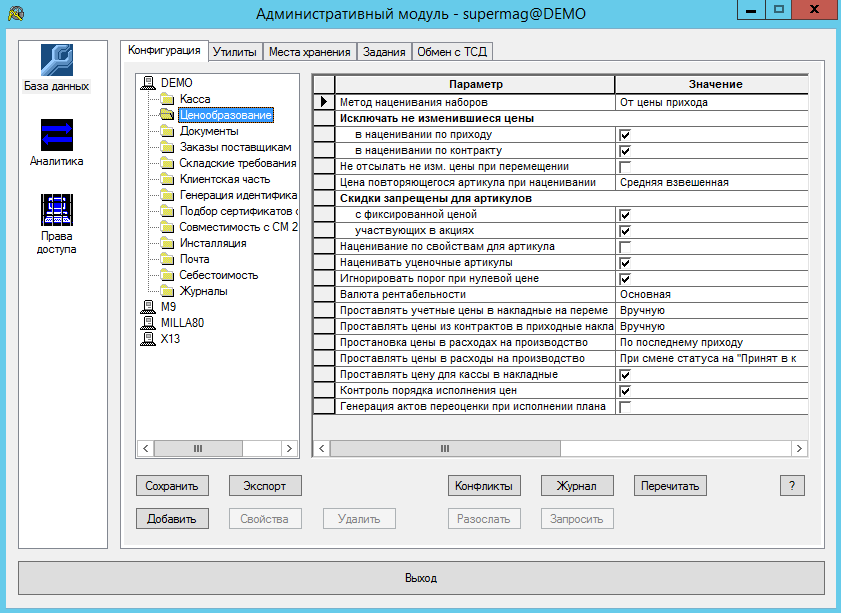Switch to the Утилиты tab
This screenshot has height=613, width=841.
coord(235,52)
